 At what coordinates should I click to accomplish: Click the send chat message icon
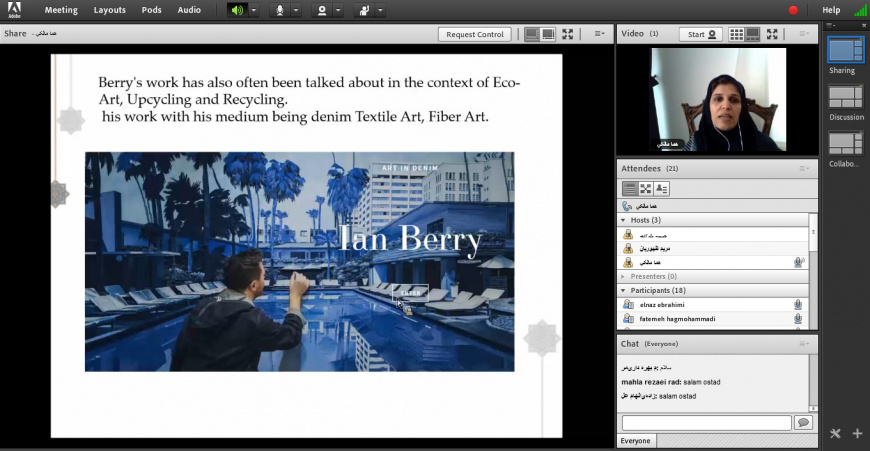(x=803, y=423)
